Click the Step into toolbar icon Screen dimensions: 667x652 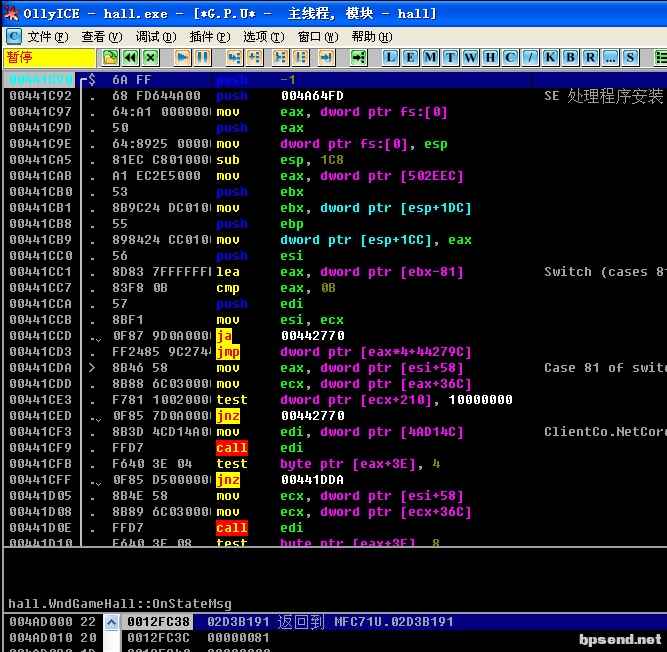pyautogui.click(x=234, y=57)
